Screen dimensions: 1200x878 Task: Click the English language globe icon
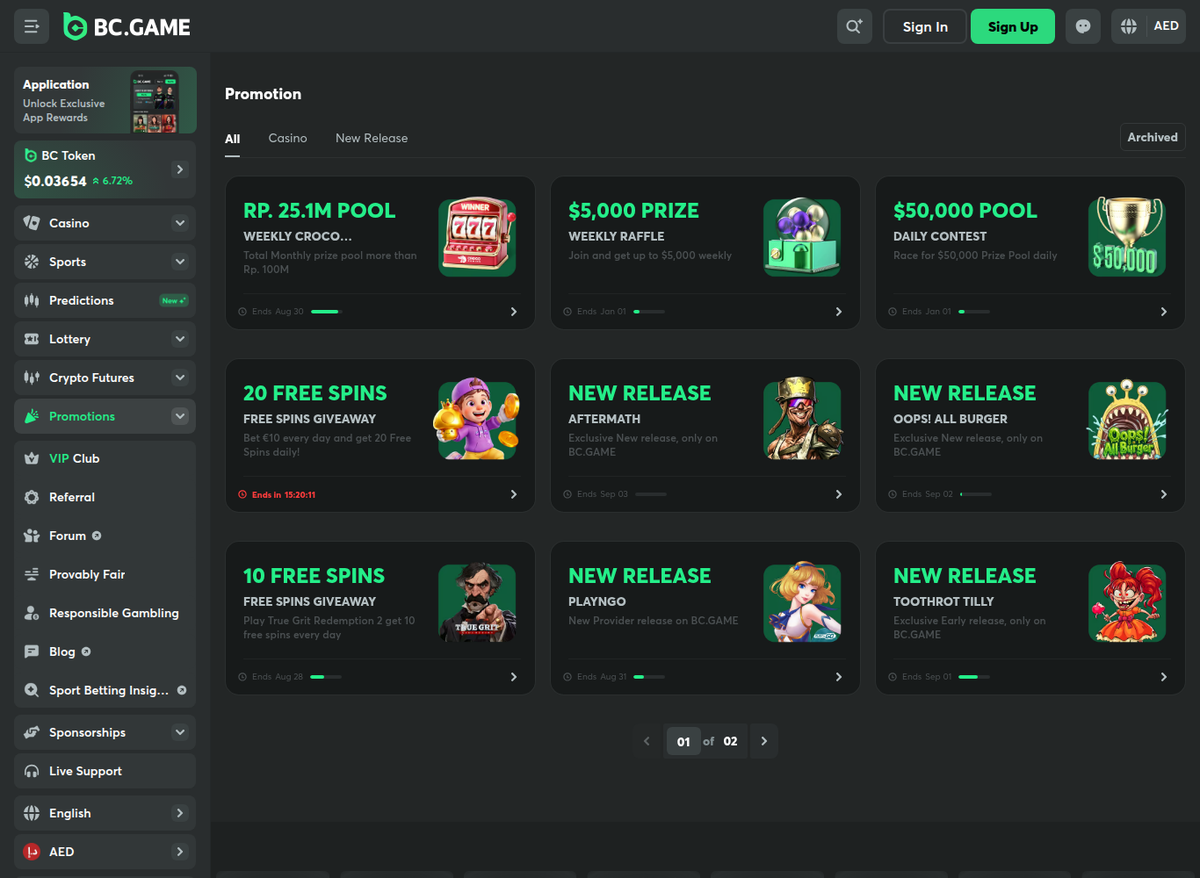[x=31, y=813]
